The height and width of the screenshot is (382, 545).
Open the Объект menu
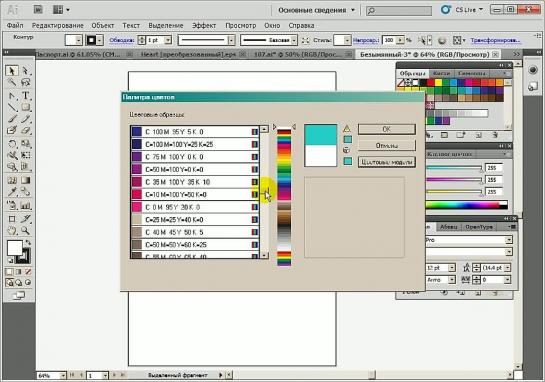[103, 25]
